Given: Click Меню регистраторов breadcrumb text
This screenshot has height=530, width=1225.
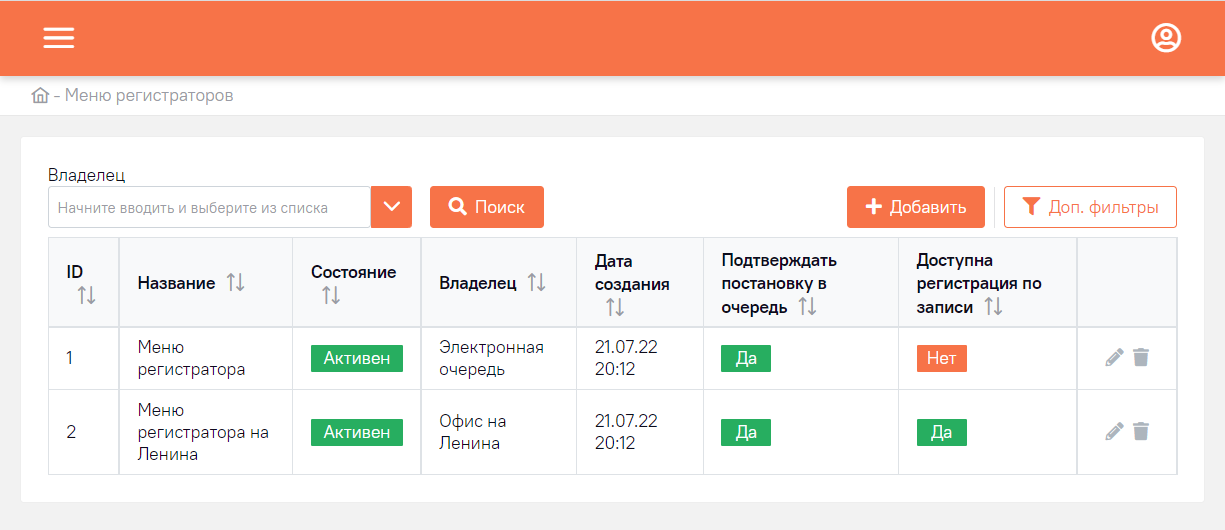Looking at the screenshot, I should [149, 96].
